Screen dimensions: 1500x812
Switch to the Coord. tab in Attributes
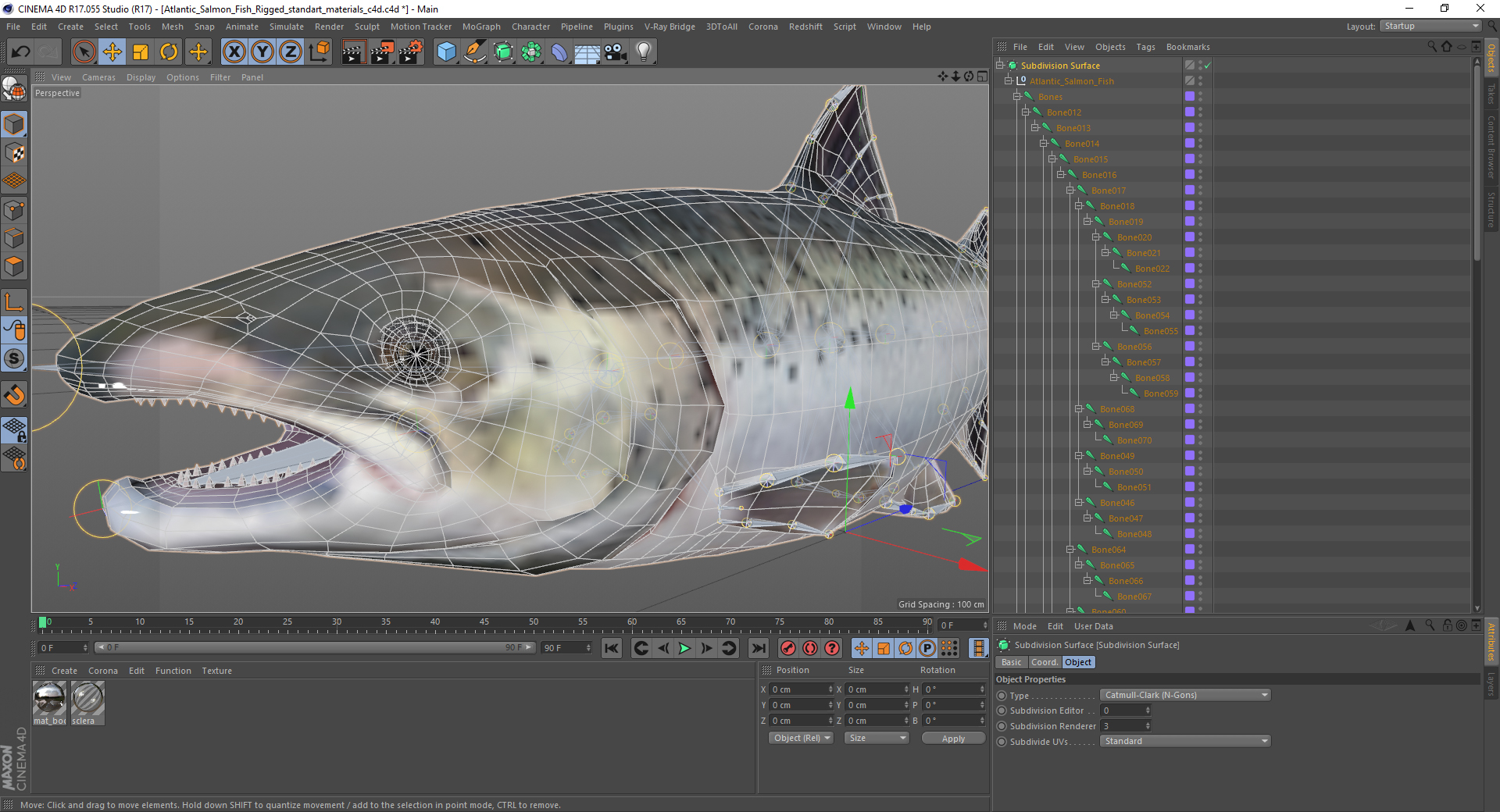[1045, 662]
